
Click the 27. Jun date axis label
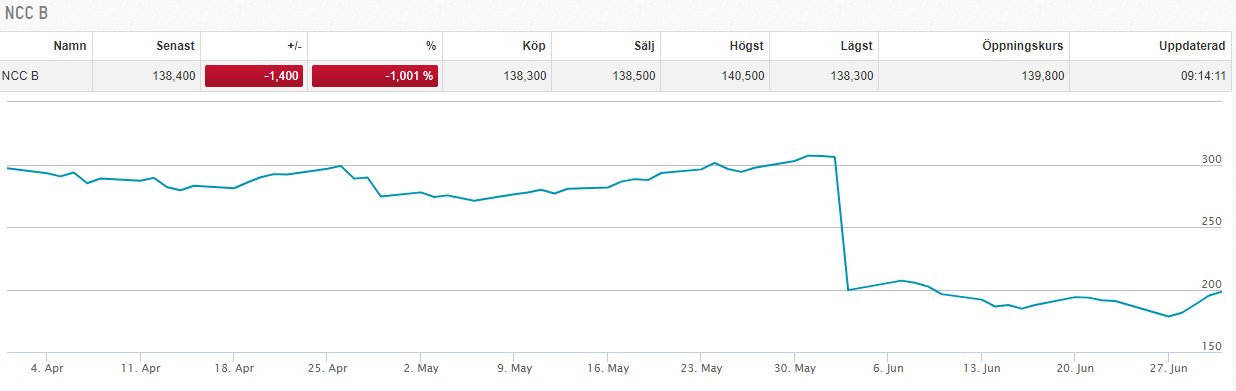point(1168,368)
